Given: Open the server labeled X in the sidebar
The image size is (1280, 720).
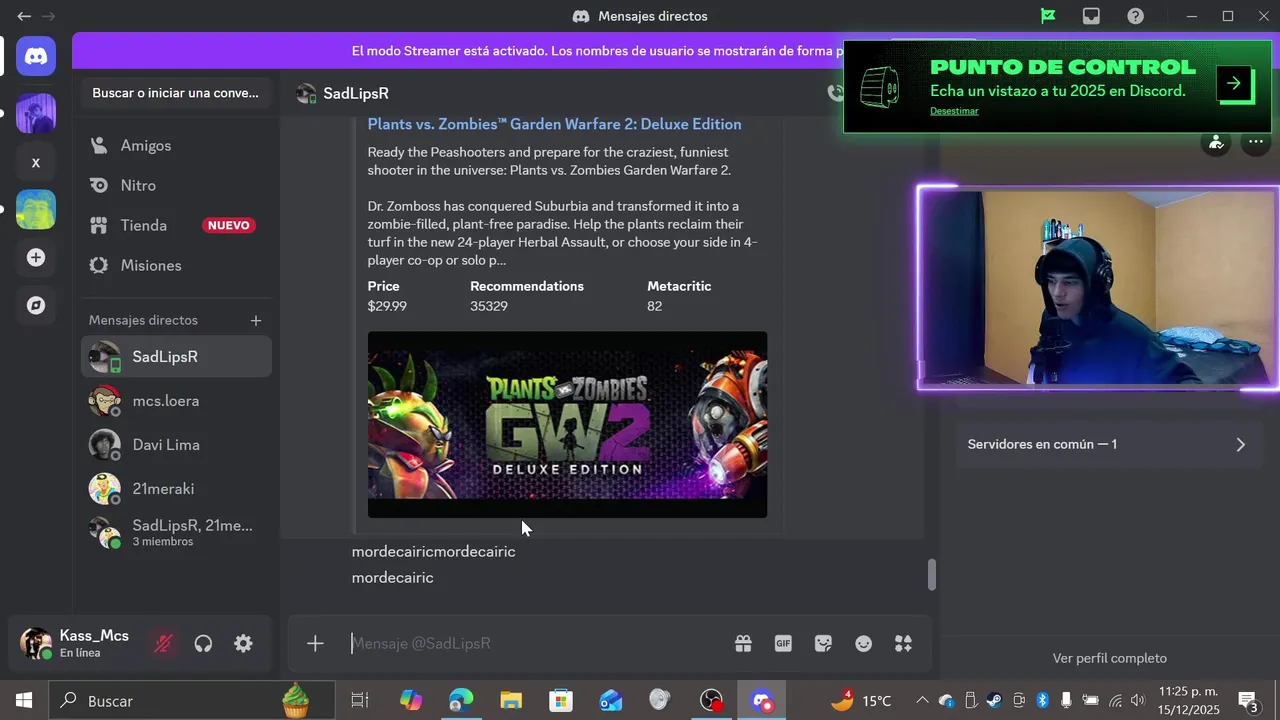Looking at the screenshot, I should click(x=36, y=162).
